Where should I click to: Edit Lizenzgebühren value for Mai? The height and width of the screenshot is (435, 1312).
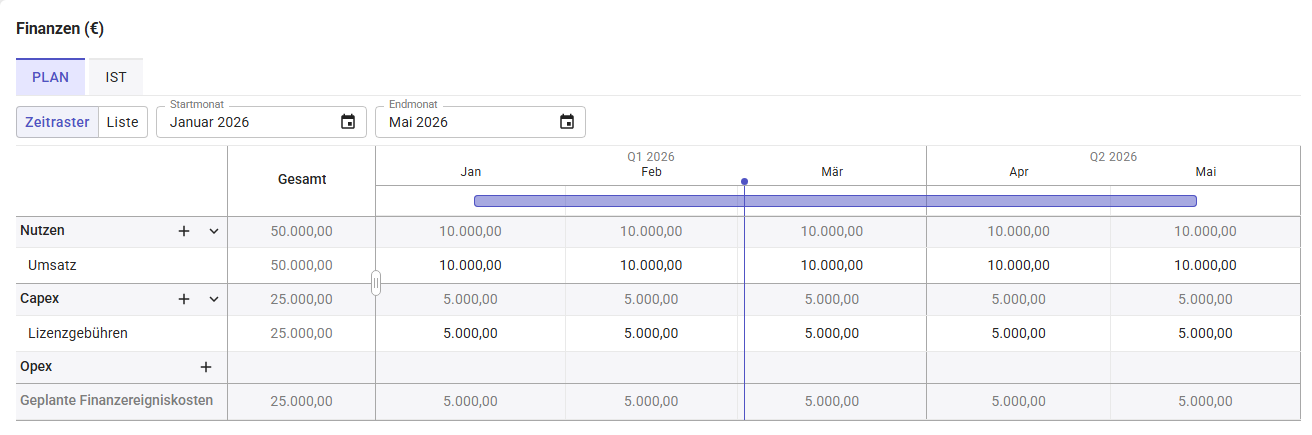1205,333
